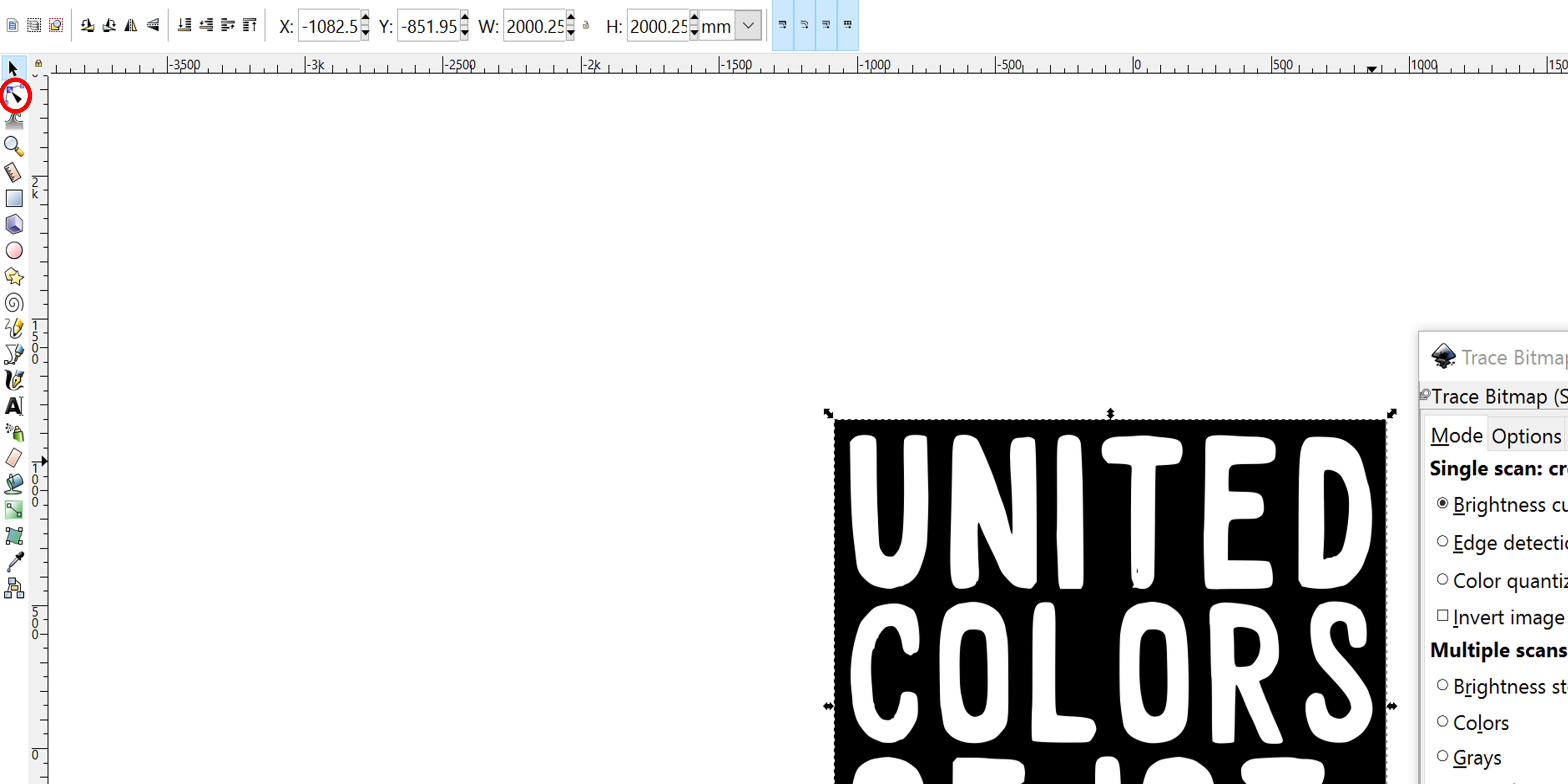Select the Dropper color picker tool
1568x784 pixels.
(14, 562)
